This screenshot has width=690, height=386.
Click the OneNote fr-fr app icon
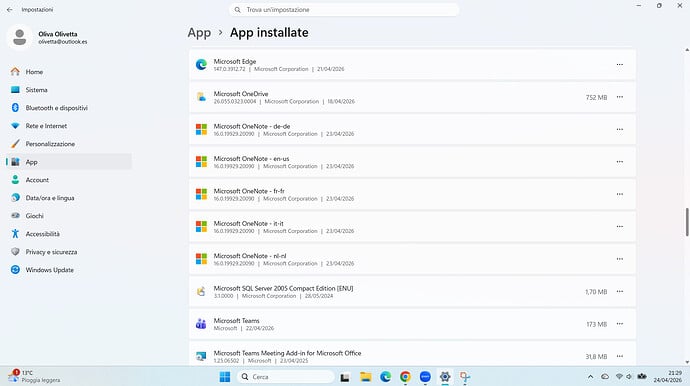click(x=201, y=194)
